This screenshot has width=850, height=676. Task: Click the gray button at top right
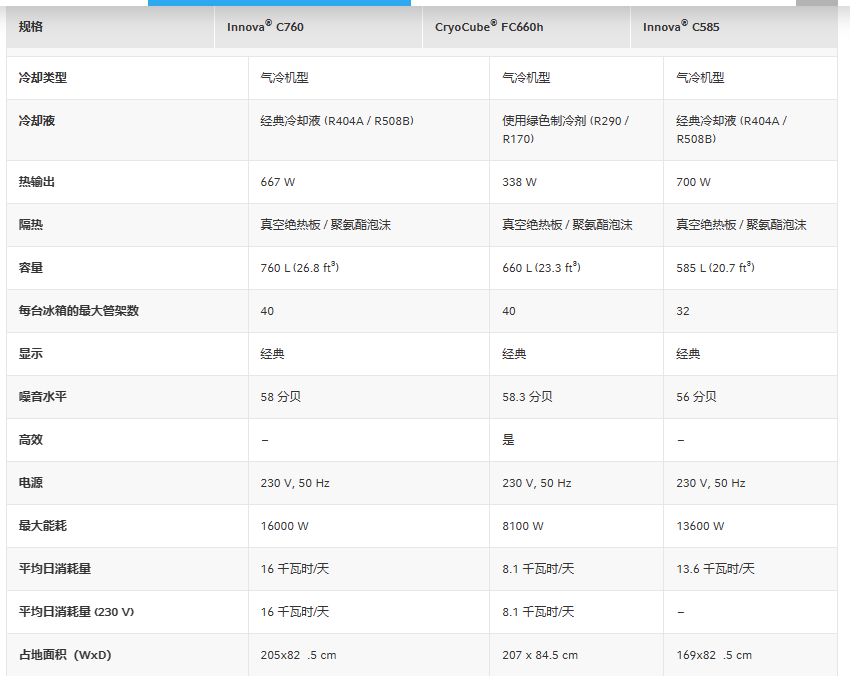point(816,3)
